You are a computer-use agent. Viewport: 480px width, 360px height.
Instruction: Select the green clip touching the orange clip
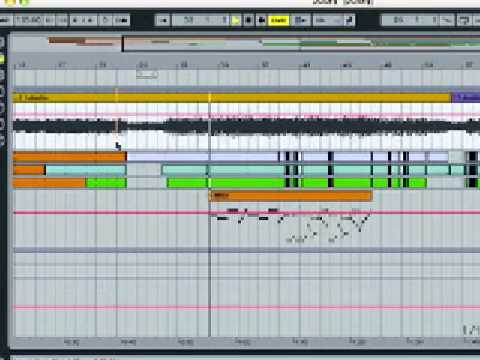tap(106, 183)
